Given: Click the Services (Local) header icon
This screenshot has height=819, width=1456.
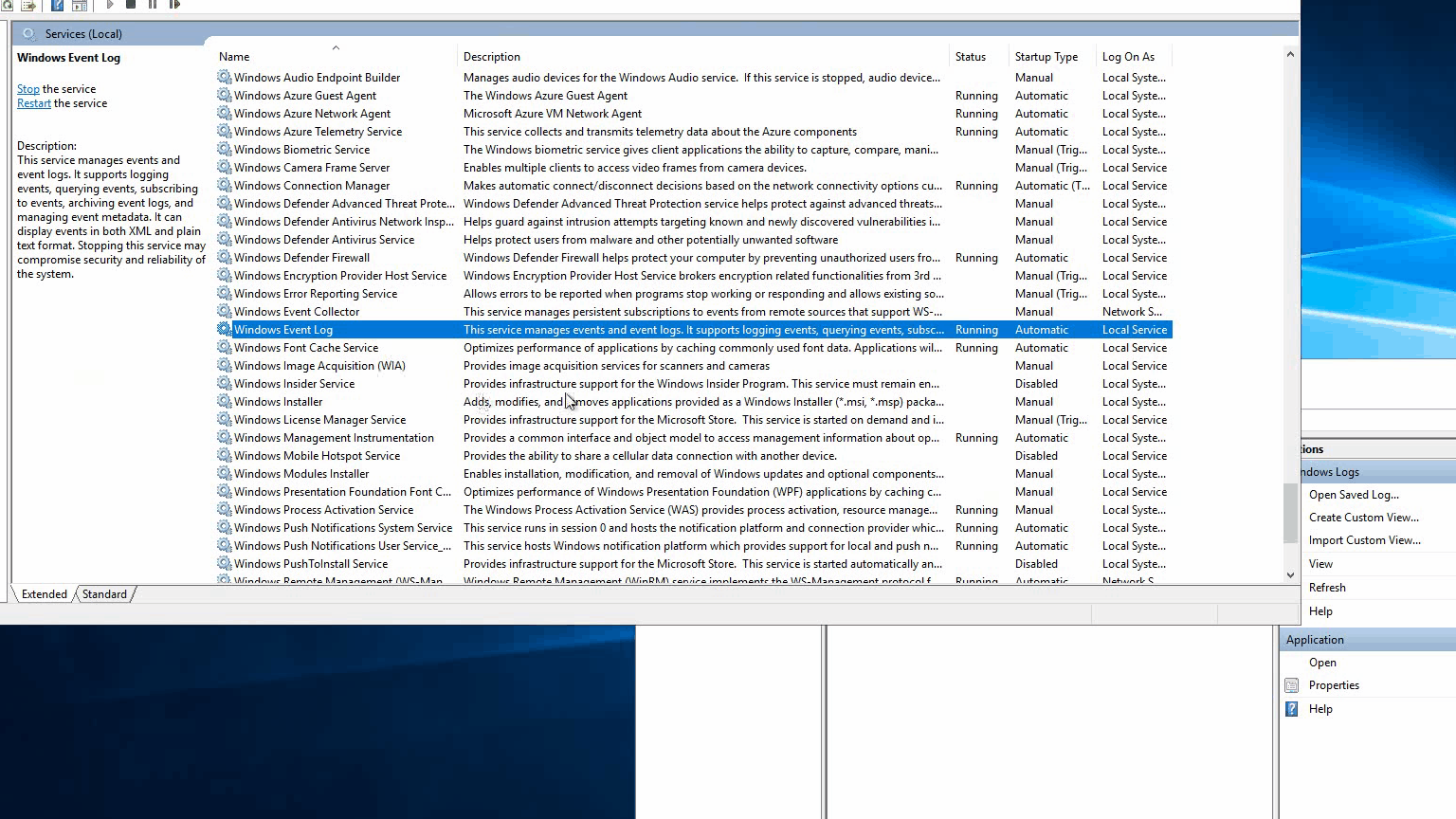Looking at the screenshot, I should (x=29, y=34).
